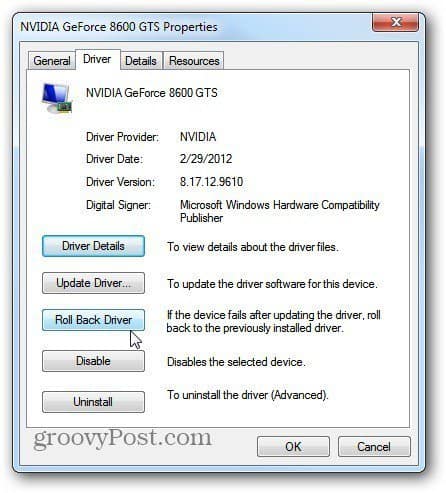
Task: Click the display adapter device icon
Action: pyautogui.click(x=57, y=98)
